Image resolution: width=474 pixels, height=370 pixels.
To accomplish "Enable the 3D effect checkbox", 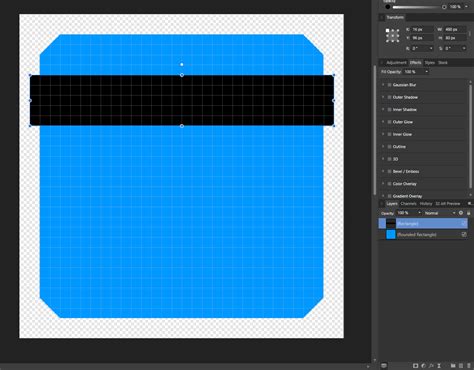I will click(x=389, y=159).
